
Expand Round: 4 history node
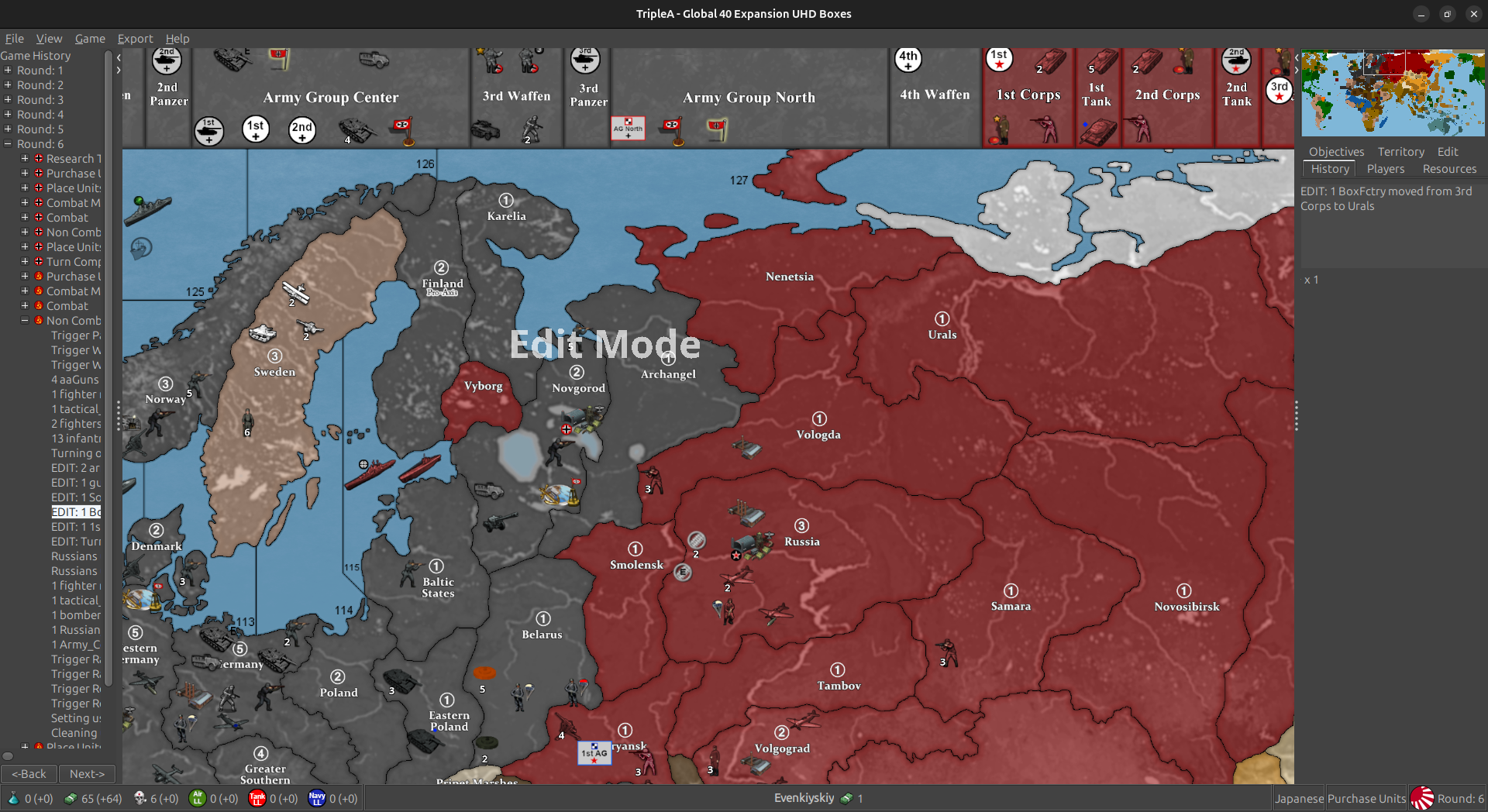pos(8,115)
